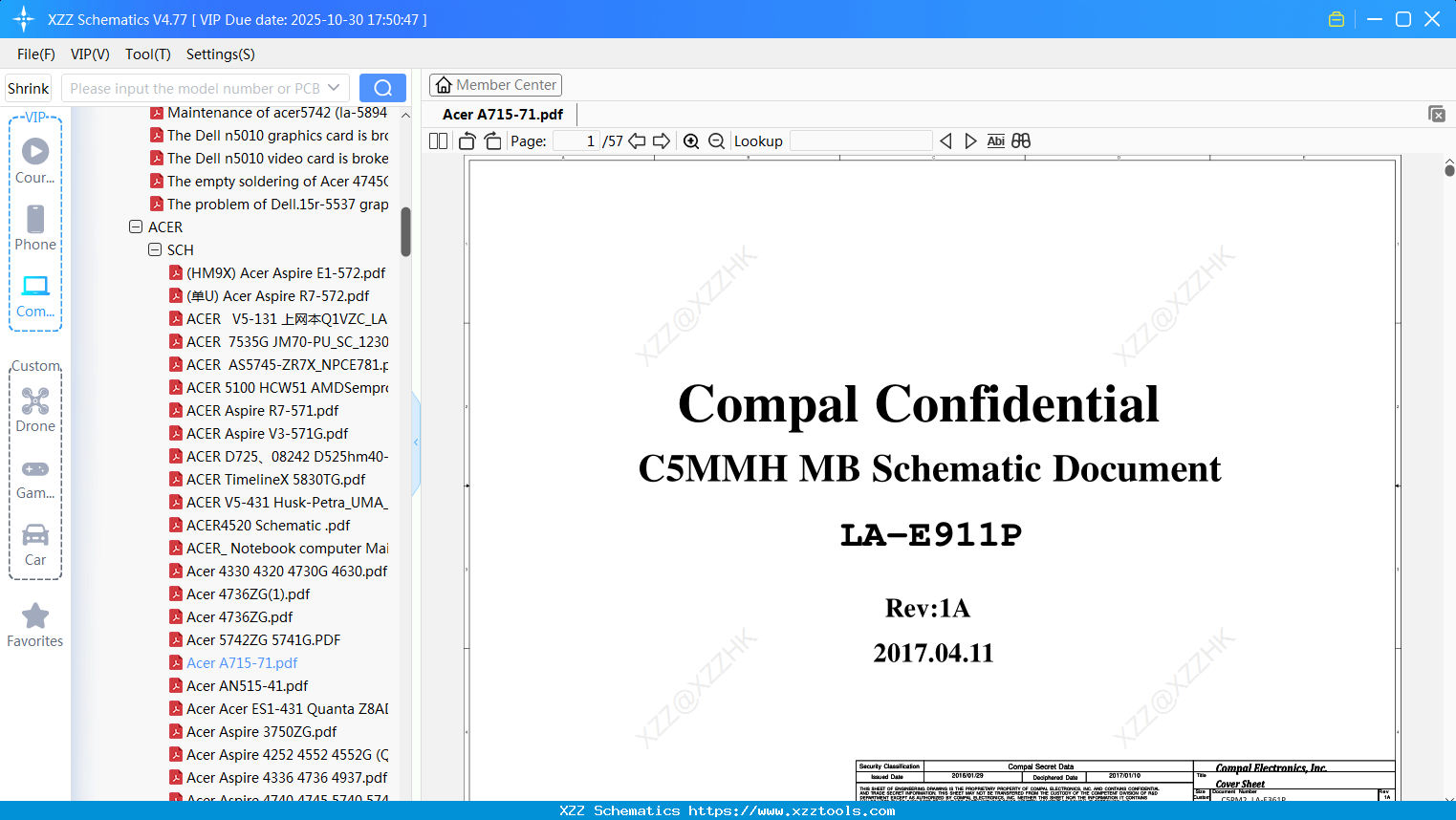Open (HM9X) Acer Aspire E1-572.pdf
This screenshot has width=1456, height=820.
286,273
